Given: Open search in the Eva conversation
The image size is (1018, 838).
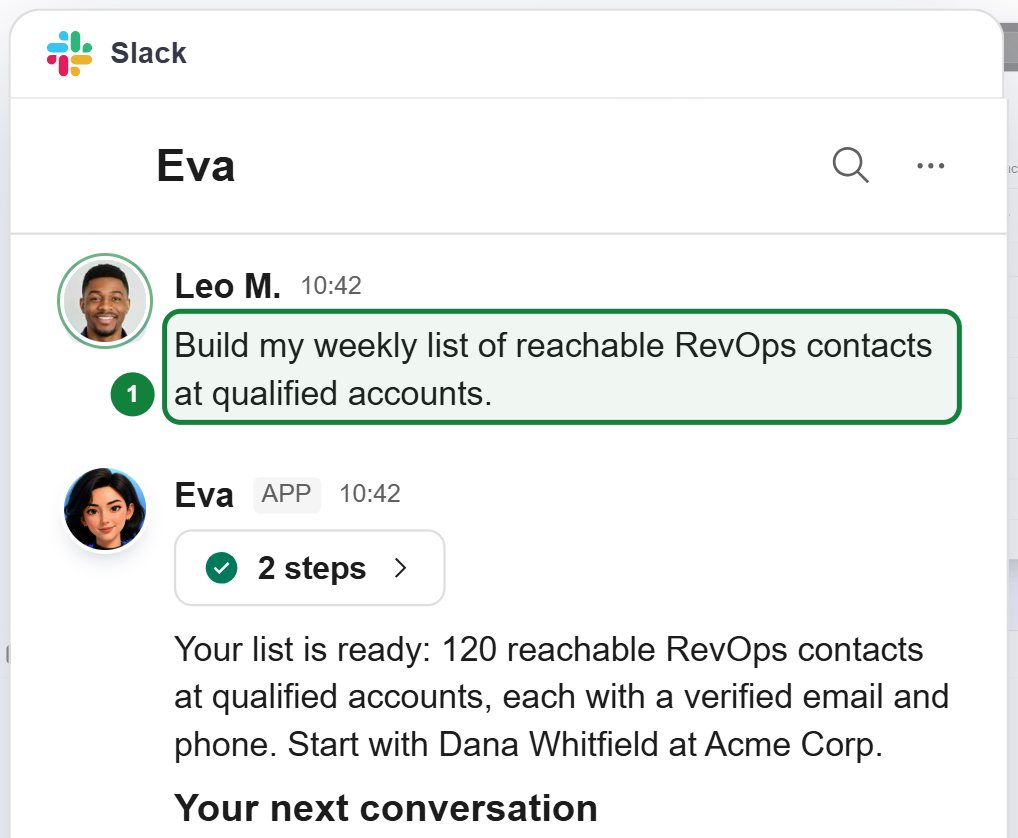Looking at the screenshot, I should tap(850, 165).
